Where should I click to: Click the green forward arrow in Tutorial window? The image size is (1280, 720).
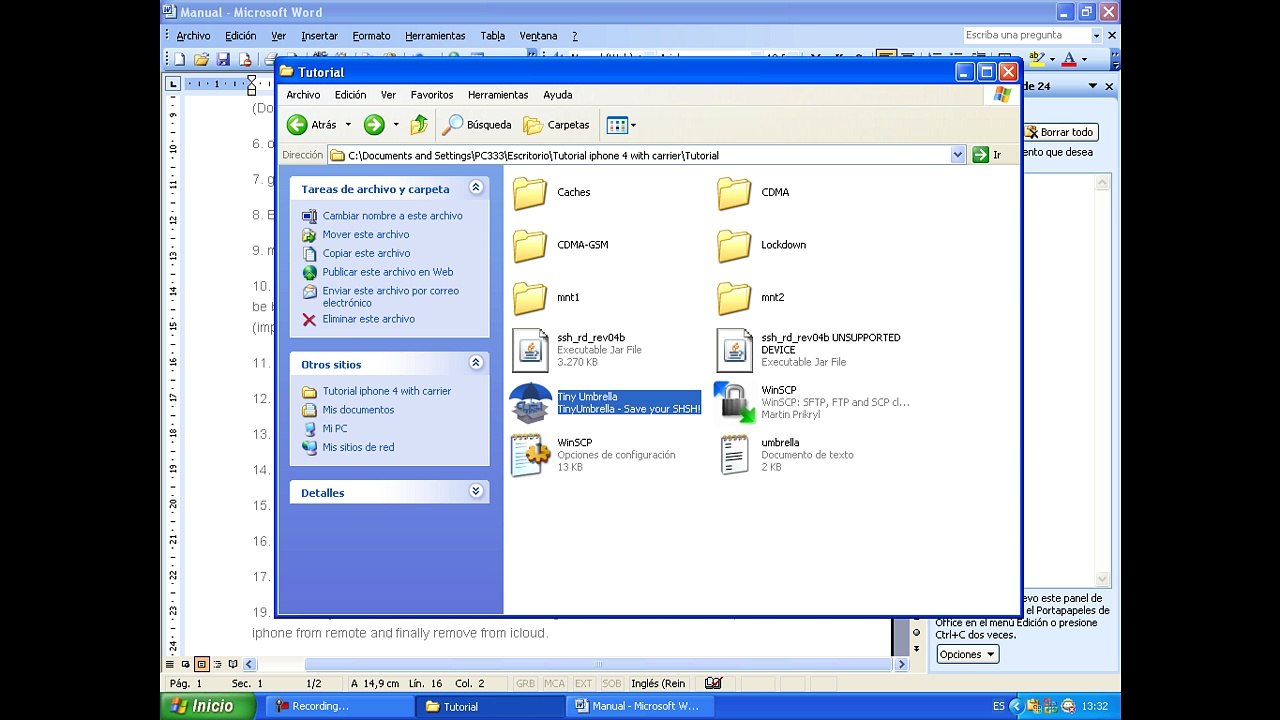coord(374,125)
